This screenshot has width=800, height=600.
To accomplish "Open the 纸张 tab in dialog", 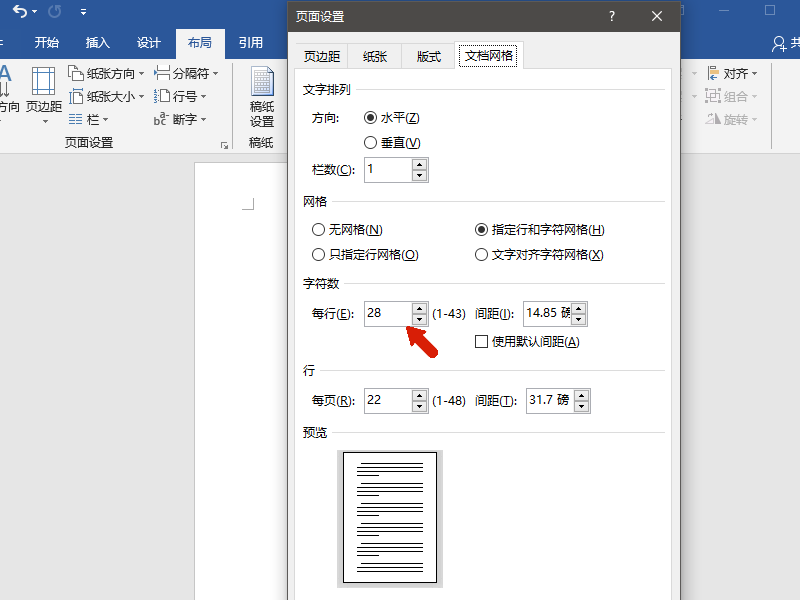I will tap(375, 56).
